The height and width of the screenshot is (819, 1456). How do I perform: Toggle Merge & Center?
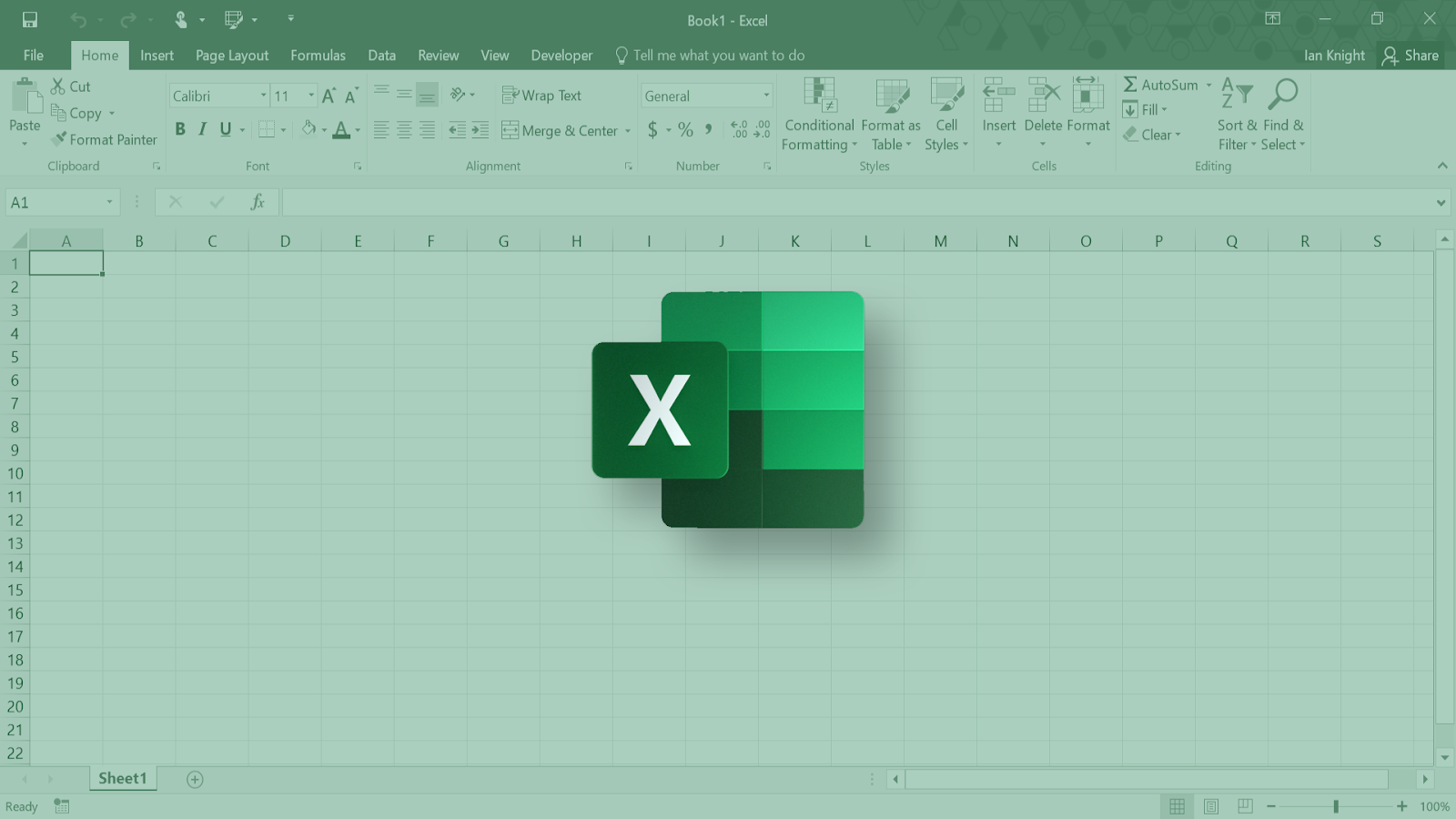[x=560, y=130]
